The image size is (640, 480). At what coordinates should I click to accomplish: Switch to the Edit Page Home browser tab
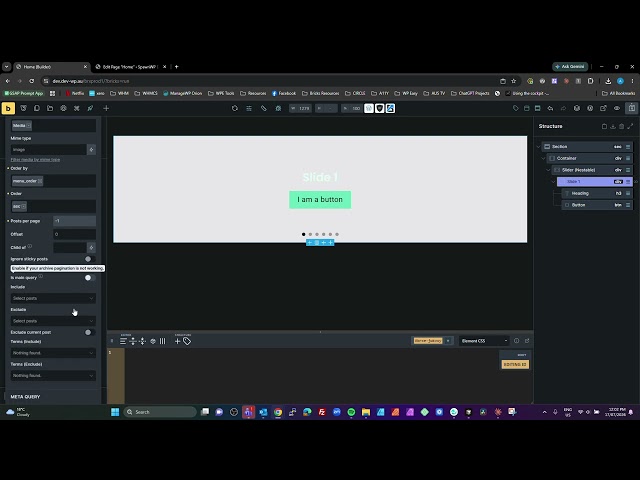[130, 67]
